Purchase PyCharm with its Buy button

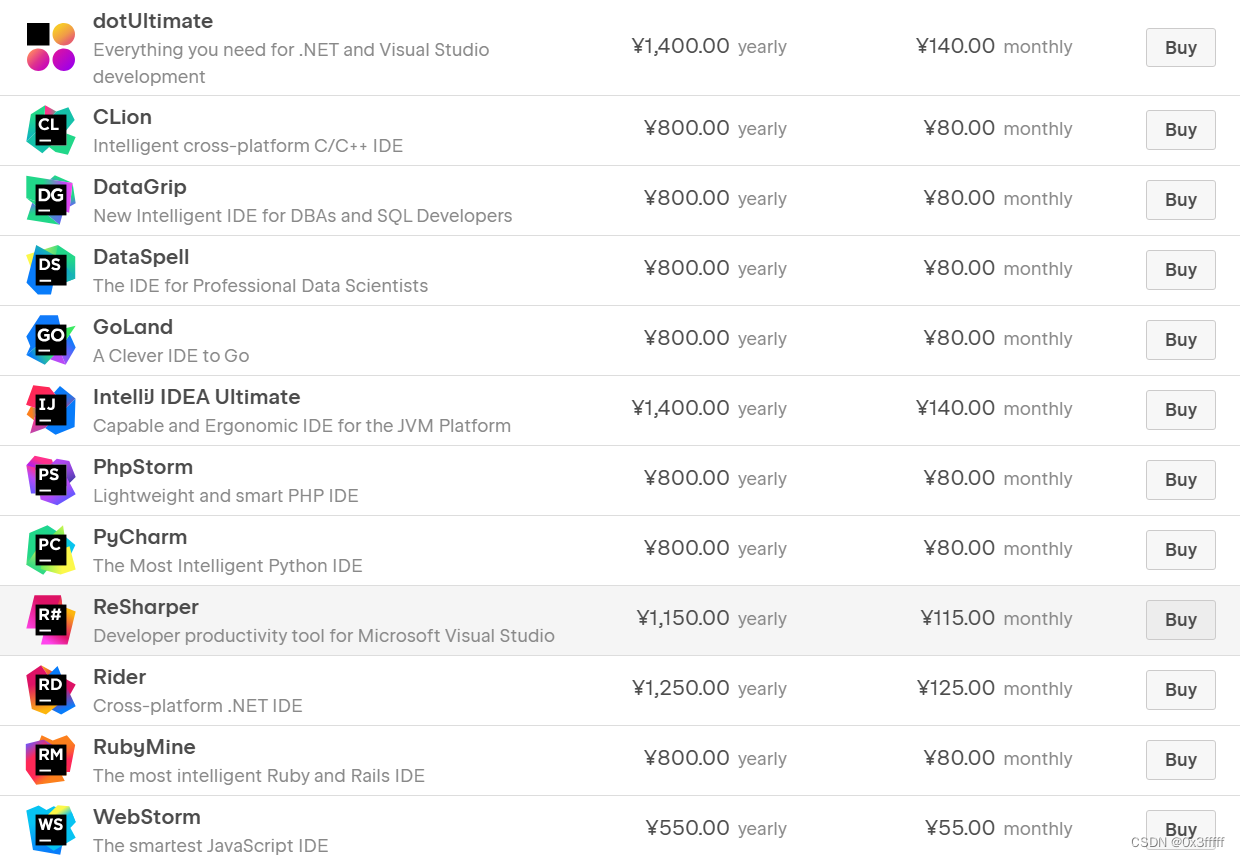tap(1180, 550)
